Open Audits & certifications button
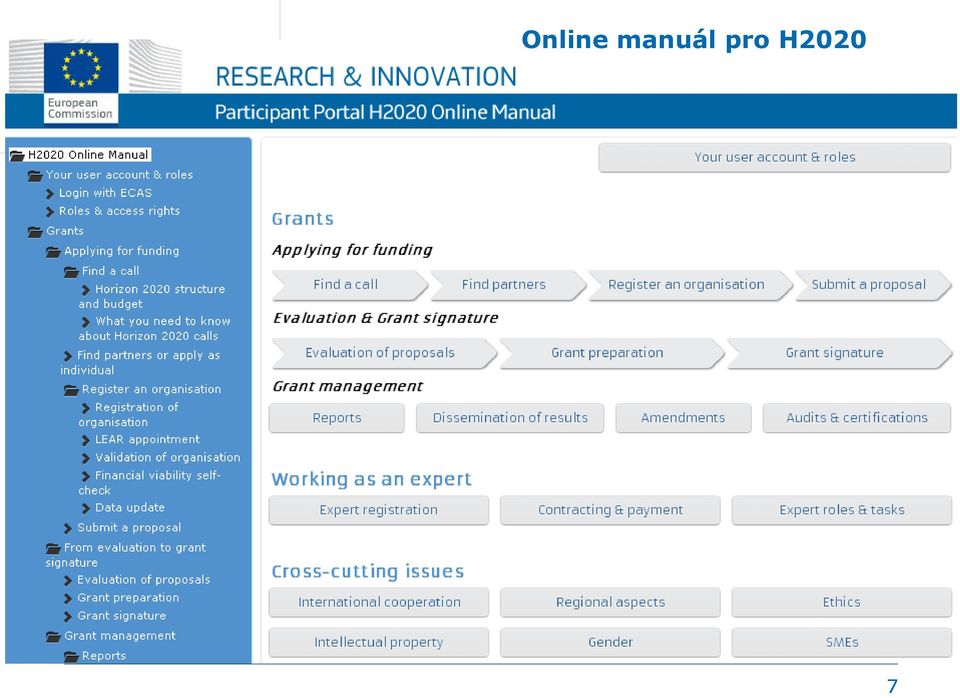960x698 pixels. [857, 418]
